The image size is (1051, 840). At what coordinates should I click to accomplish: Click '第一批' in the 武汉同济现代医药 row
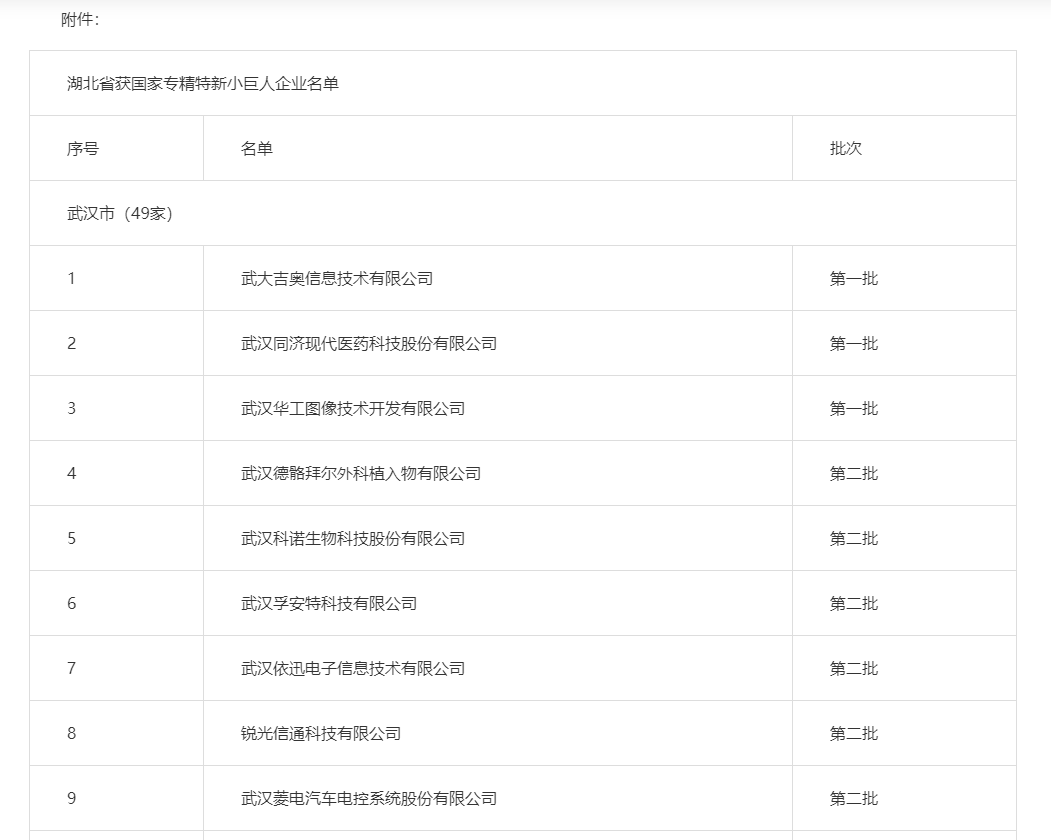pyautogui.click(x=854, y=343)
